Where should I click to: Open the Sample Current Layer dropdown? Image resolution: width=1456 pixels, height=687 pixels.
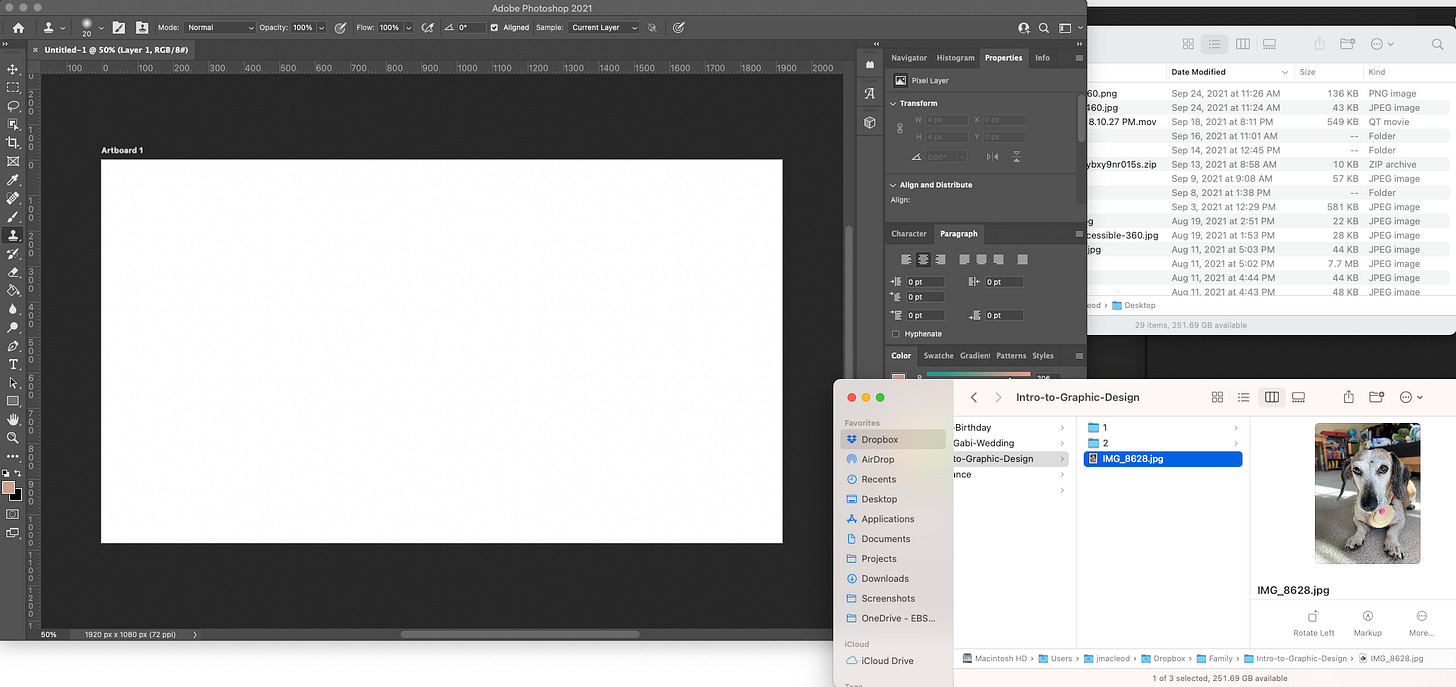[x=603, y=28]
